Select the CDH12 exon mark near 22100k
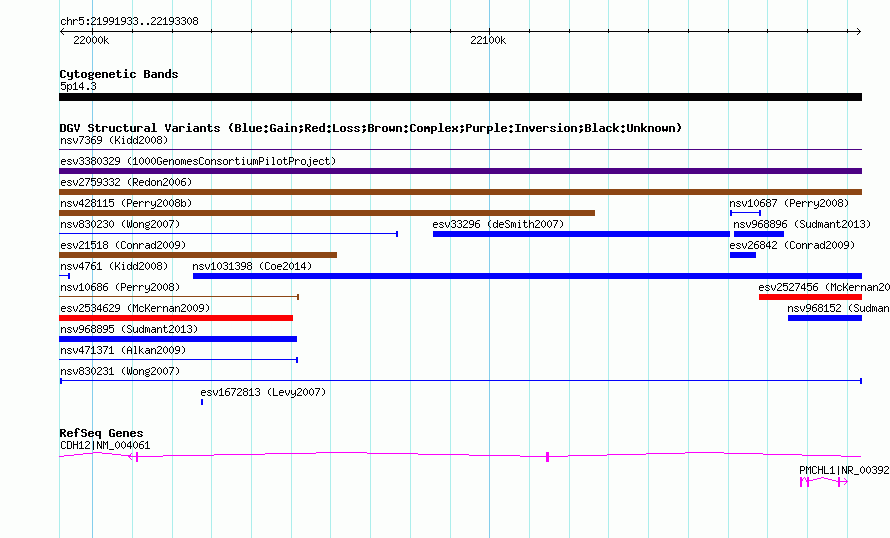The height and width of the screenshot is (538, 890). pos(548,457)
